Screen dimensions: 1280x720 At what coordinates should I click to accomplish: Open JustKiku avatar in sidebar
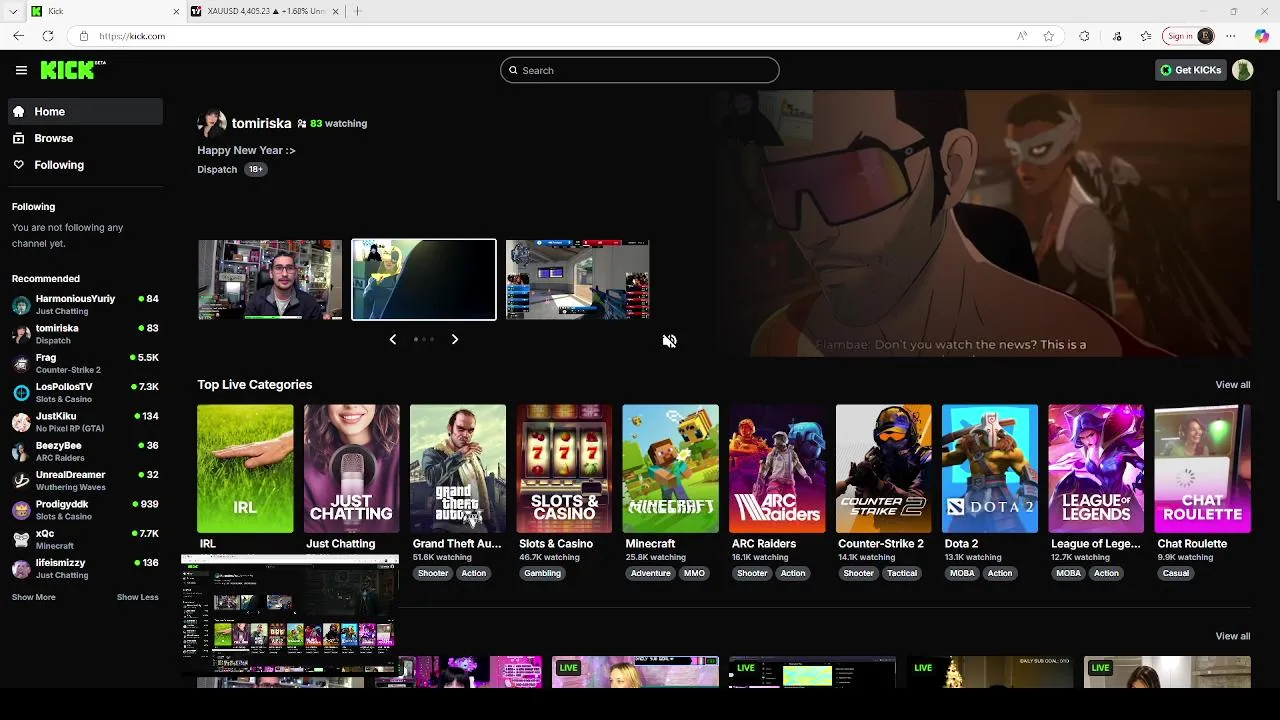tap(21, 422)
